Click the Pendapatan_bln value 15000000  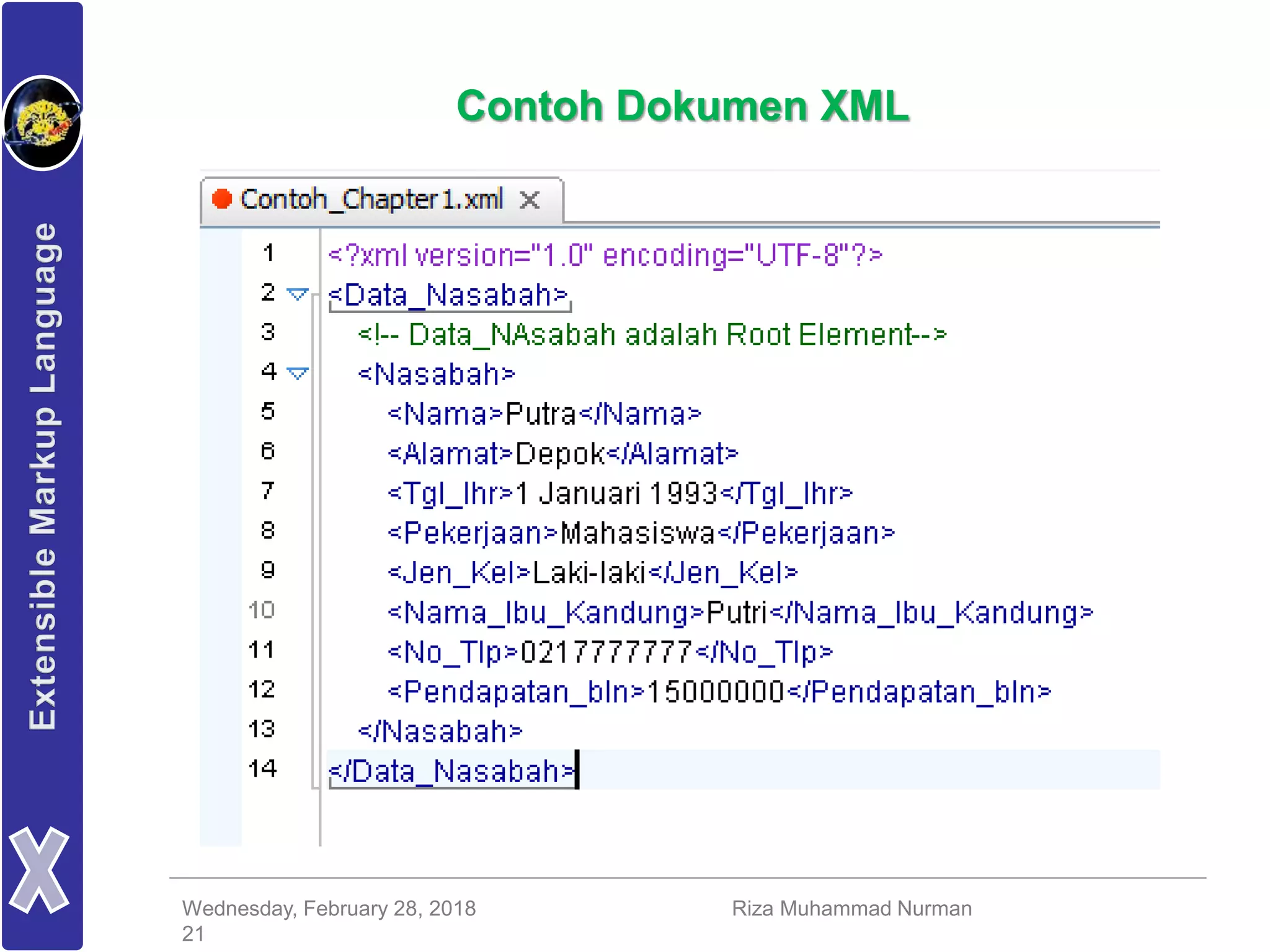[716, 692]
